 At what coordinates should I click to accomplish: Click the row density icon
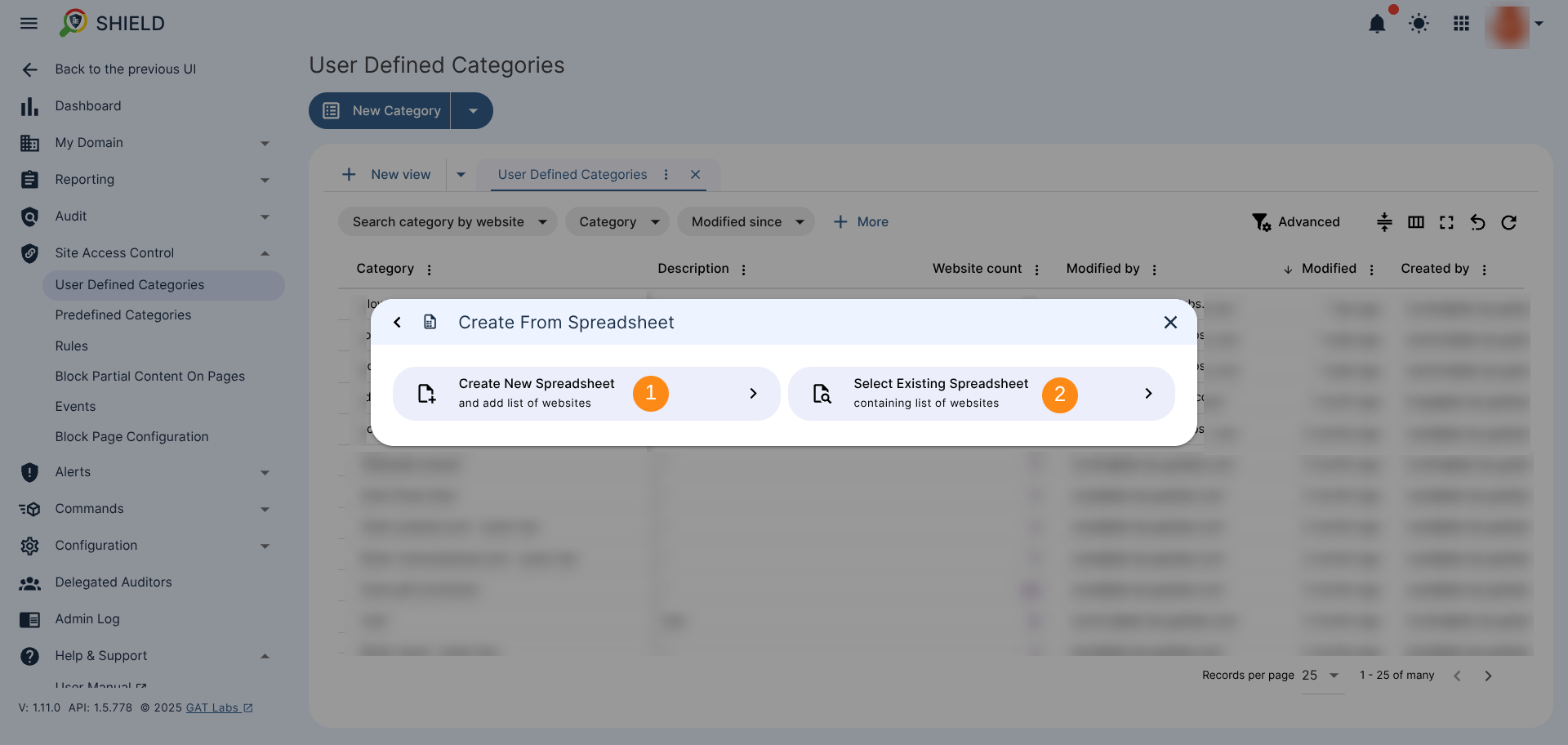point(1384,222)
